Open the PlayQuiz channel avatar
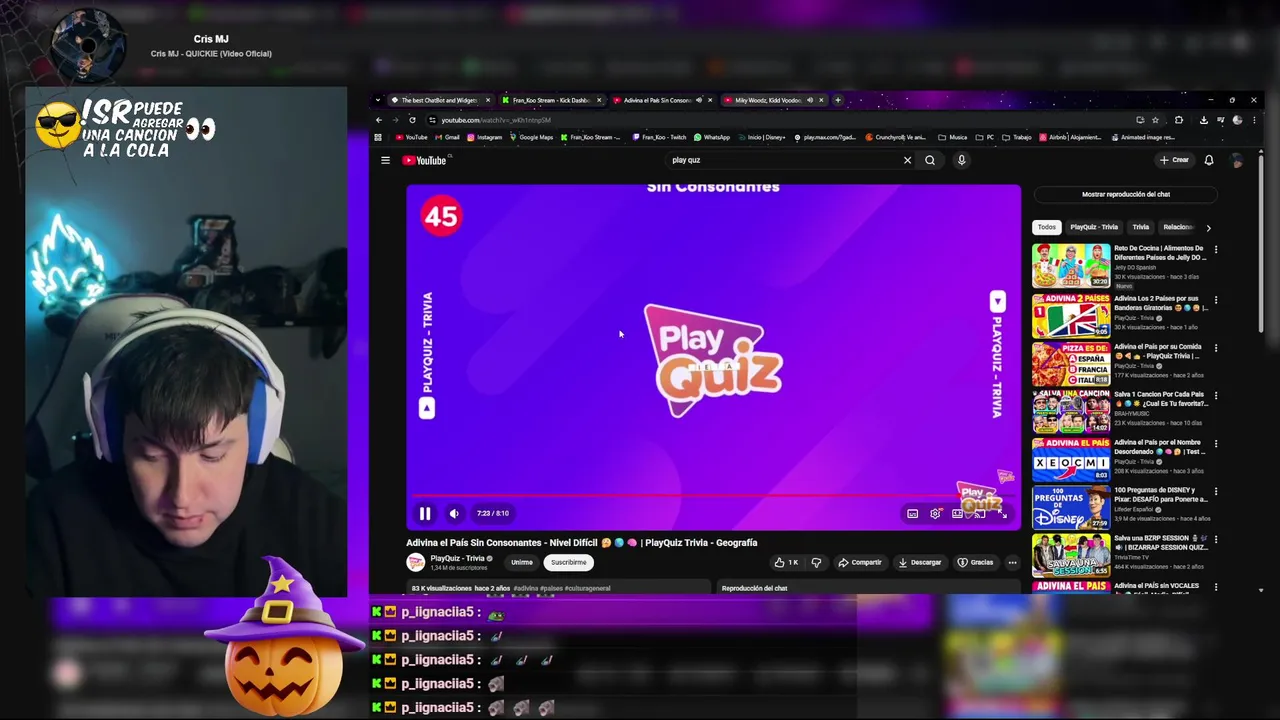 tap(415, 562)
